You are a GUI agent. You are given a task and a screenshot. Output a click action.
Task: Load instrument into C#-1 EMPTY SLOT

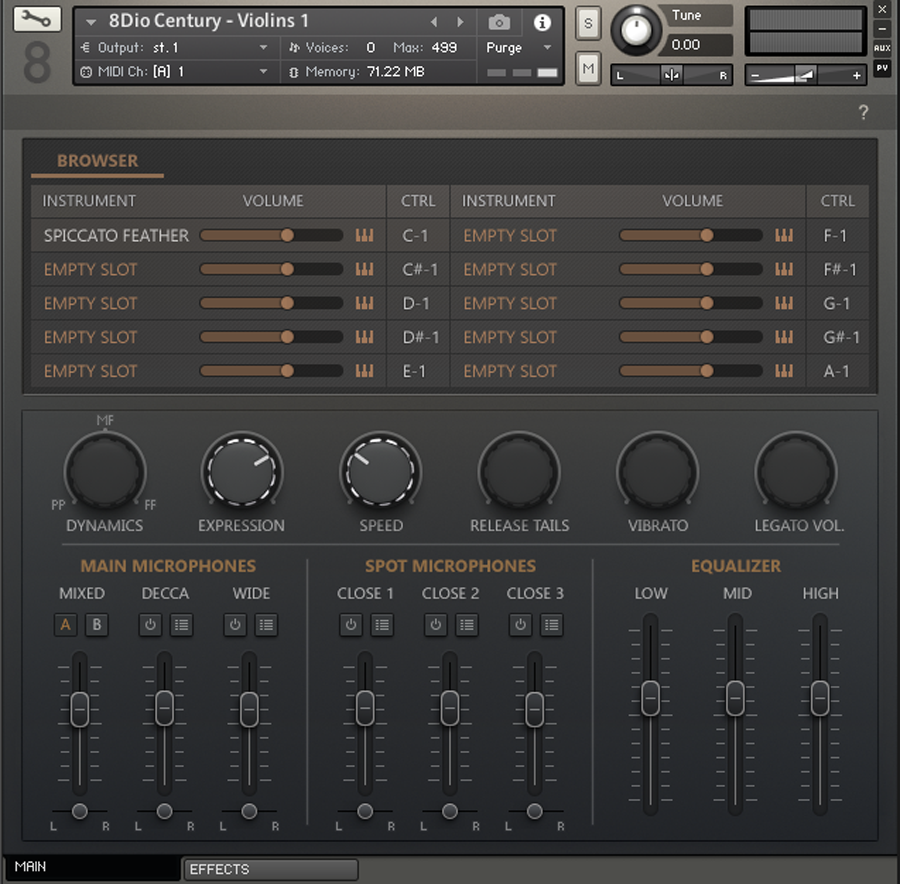[x=90, y=270]
